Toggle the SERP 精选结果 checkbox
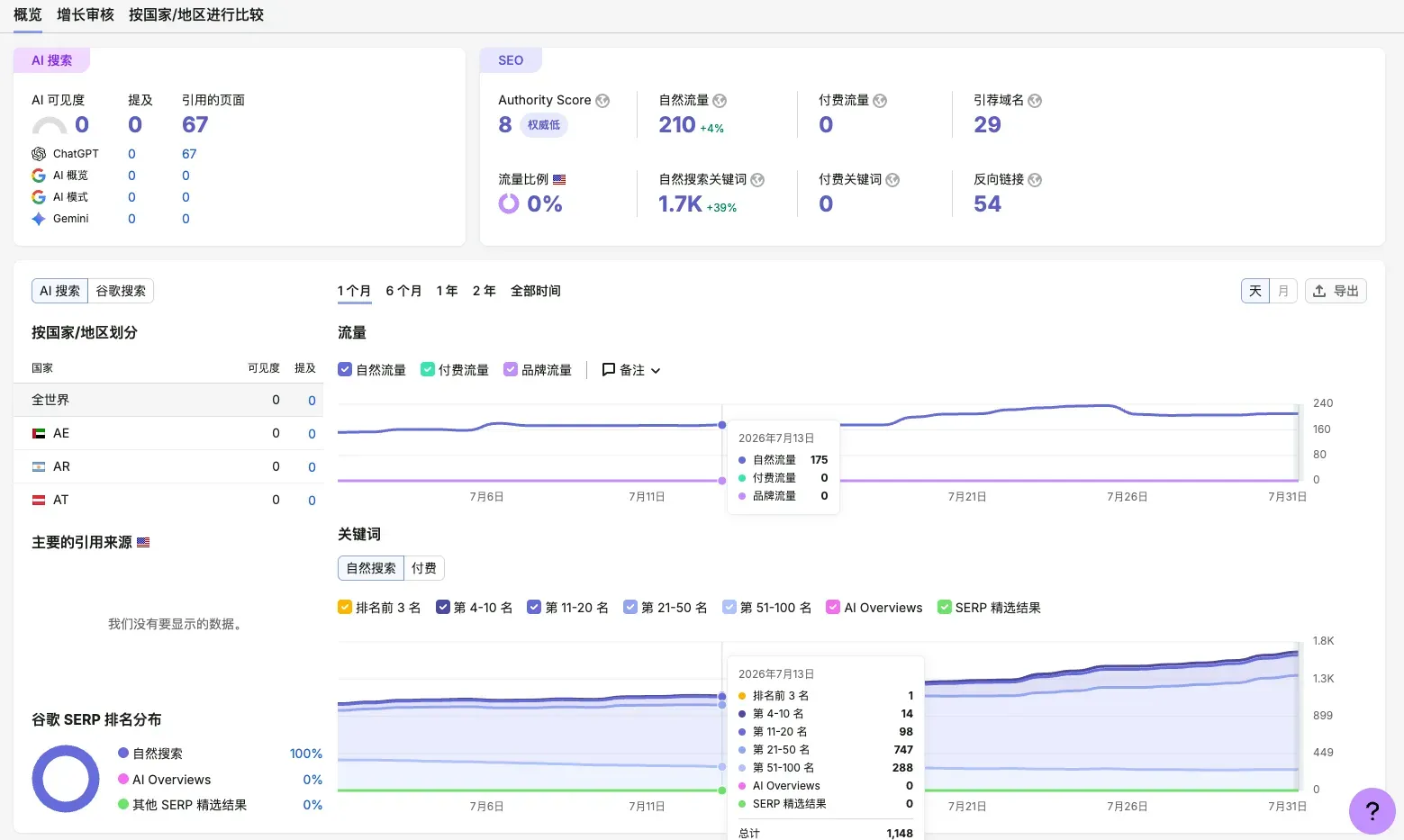The height and width of the screenshot is (840, 1404). (x=945, y=607)
